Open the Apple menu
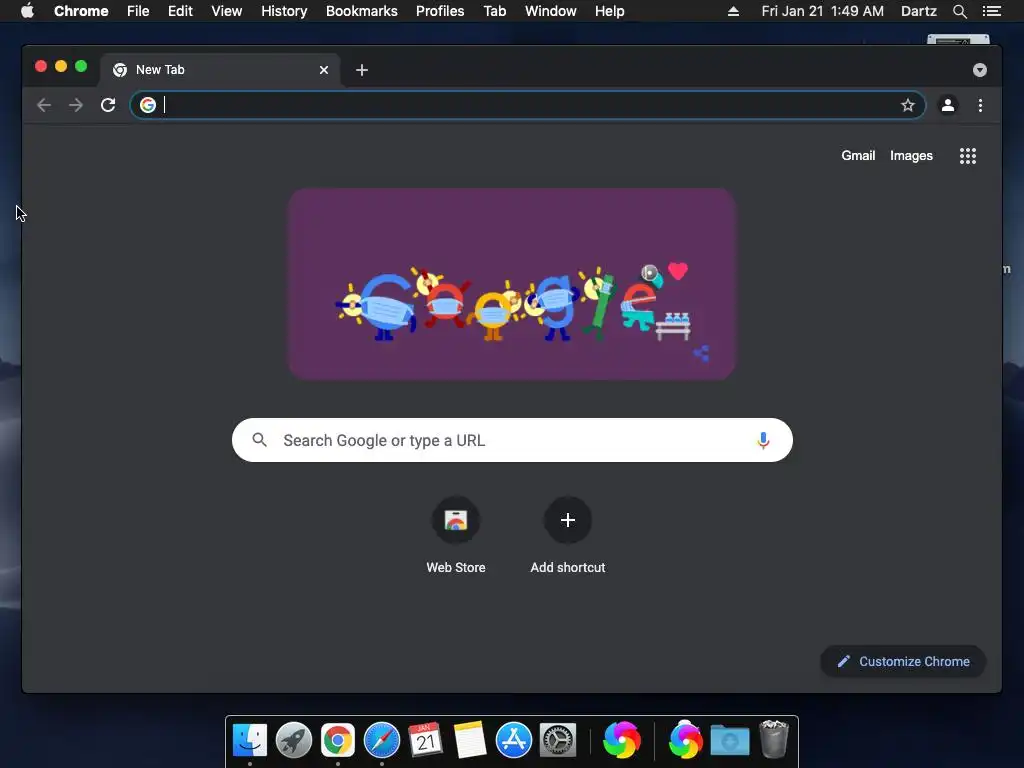 click(x=27, y=11)
